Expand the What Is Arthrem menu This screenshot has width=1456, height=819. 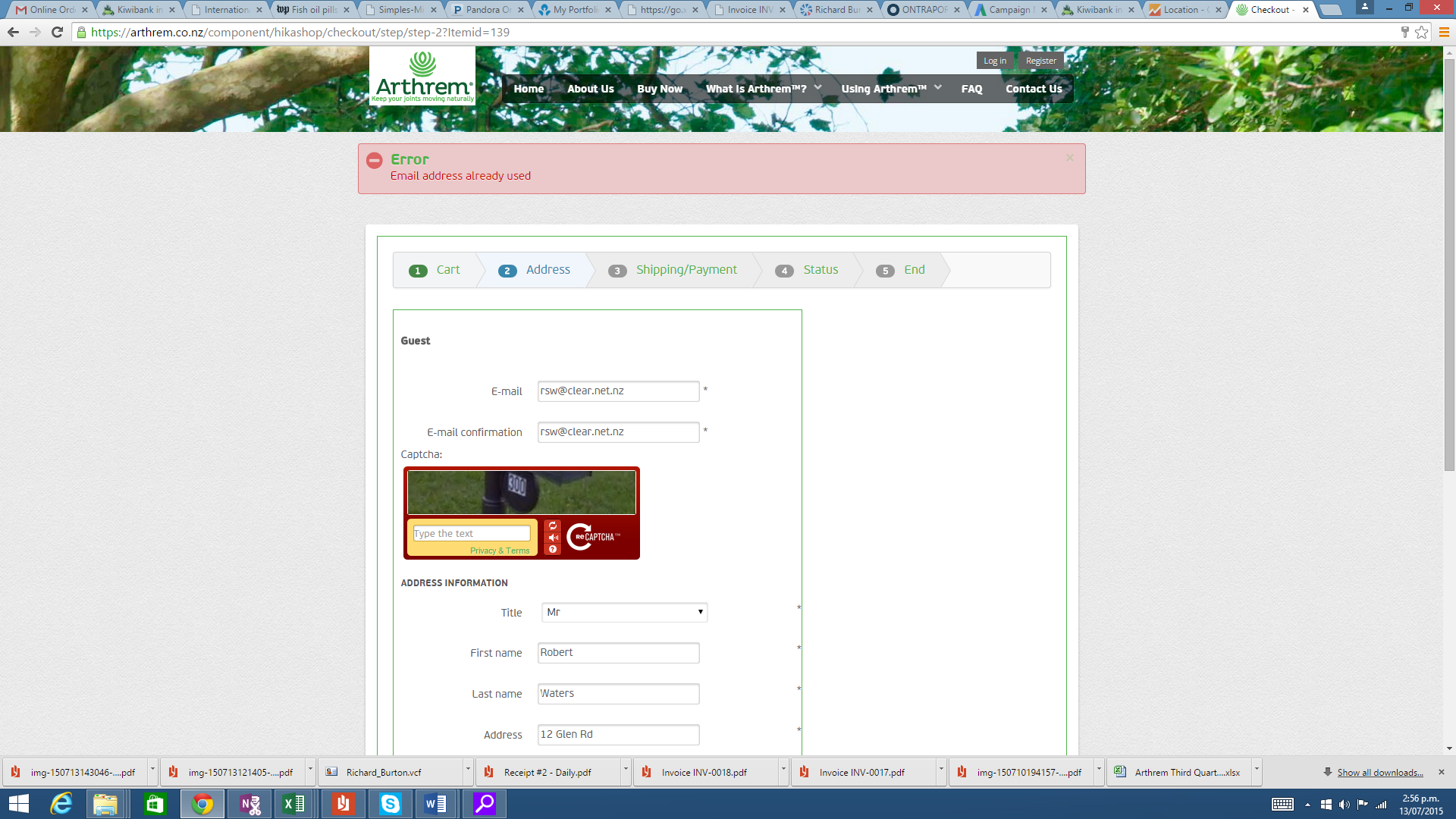[763, 89]
